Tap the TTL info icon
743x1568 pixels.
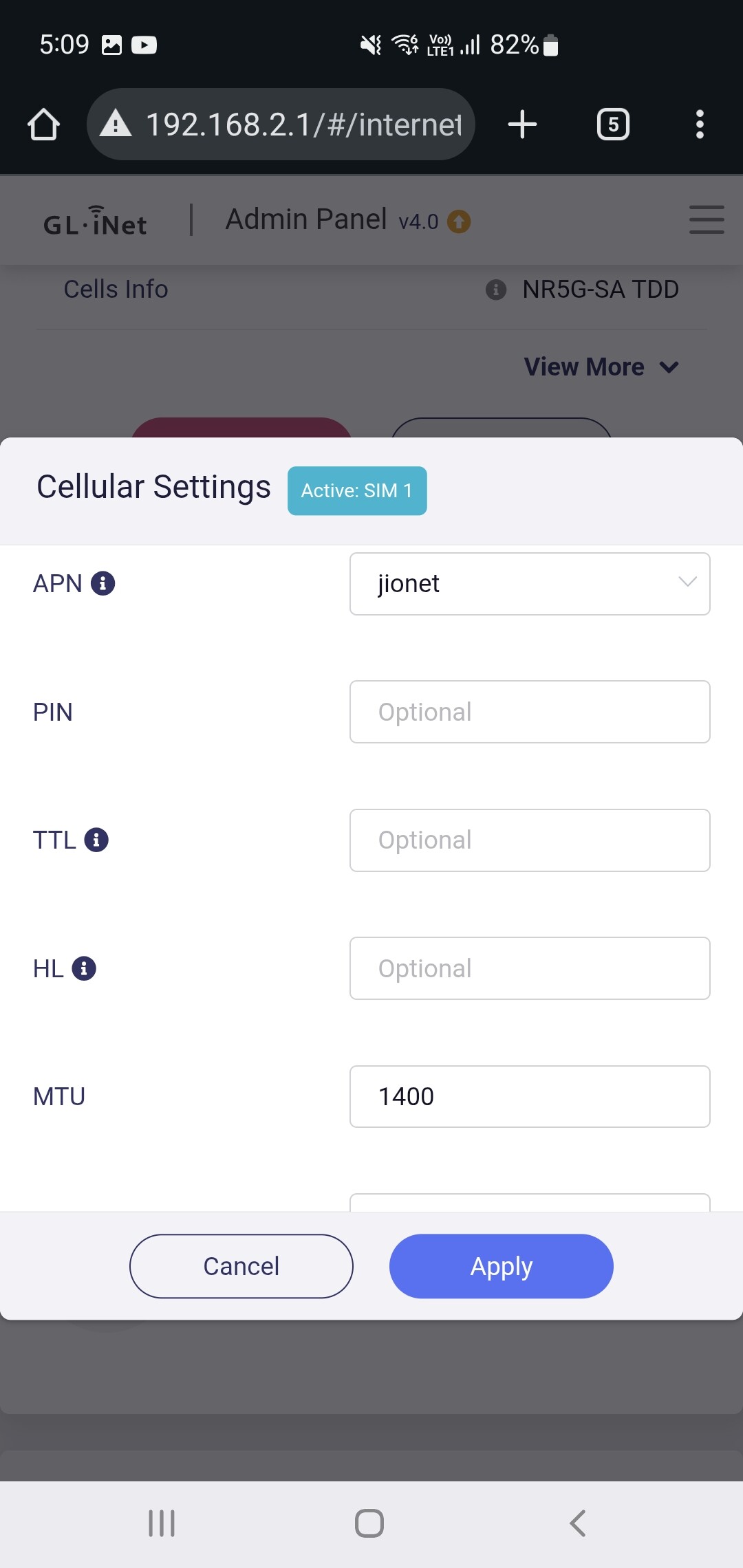[96, 840]
